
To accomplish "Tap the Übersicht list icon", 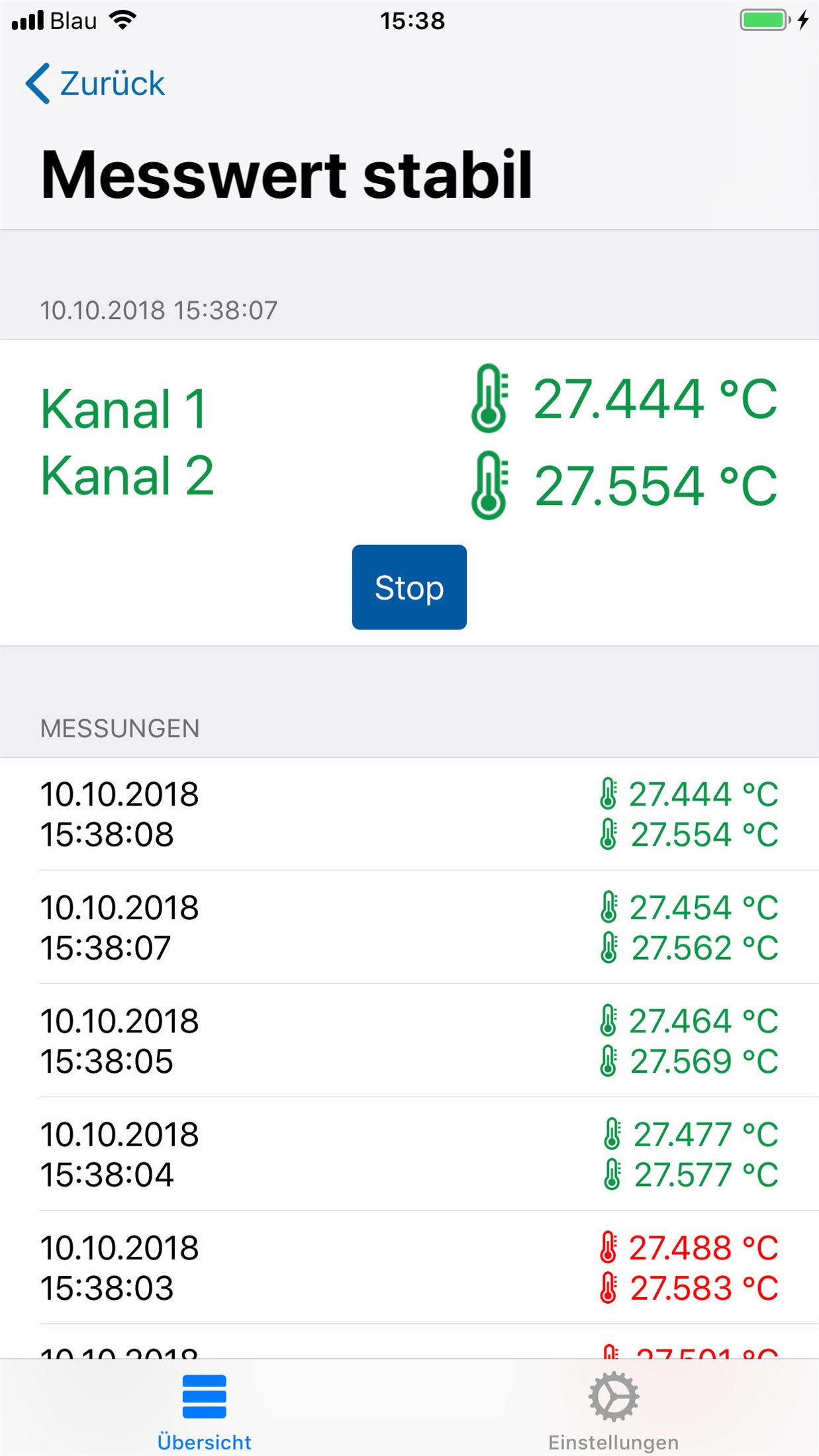I will [204, 1397].
